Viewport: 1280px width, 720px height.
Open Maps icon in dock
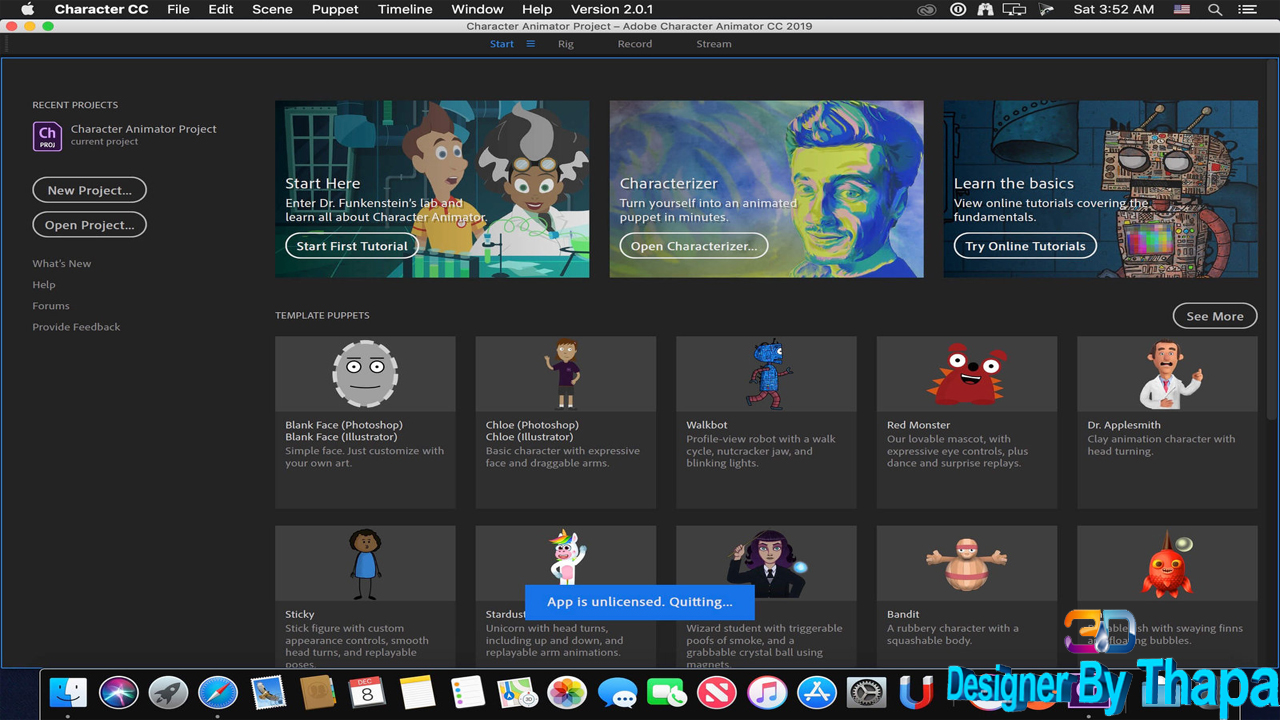[517, 692]
